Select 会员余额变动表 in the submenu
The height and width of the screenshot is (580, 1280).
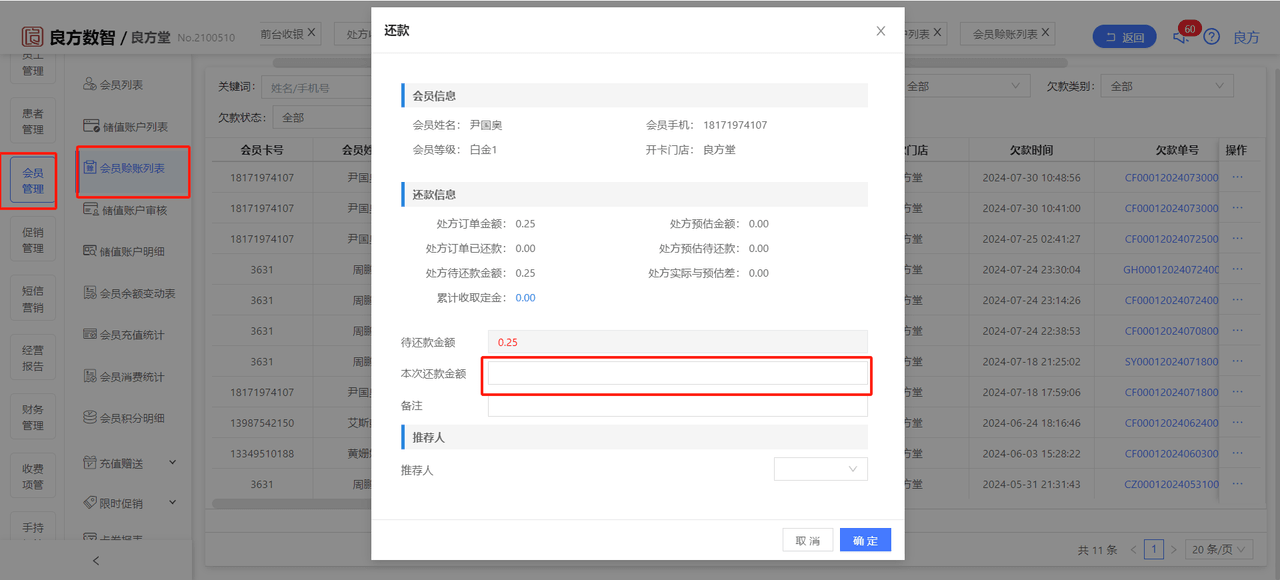137,293
